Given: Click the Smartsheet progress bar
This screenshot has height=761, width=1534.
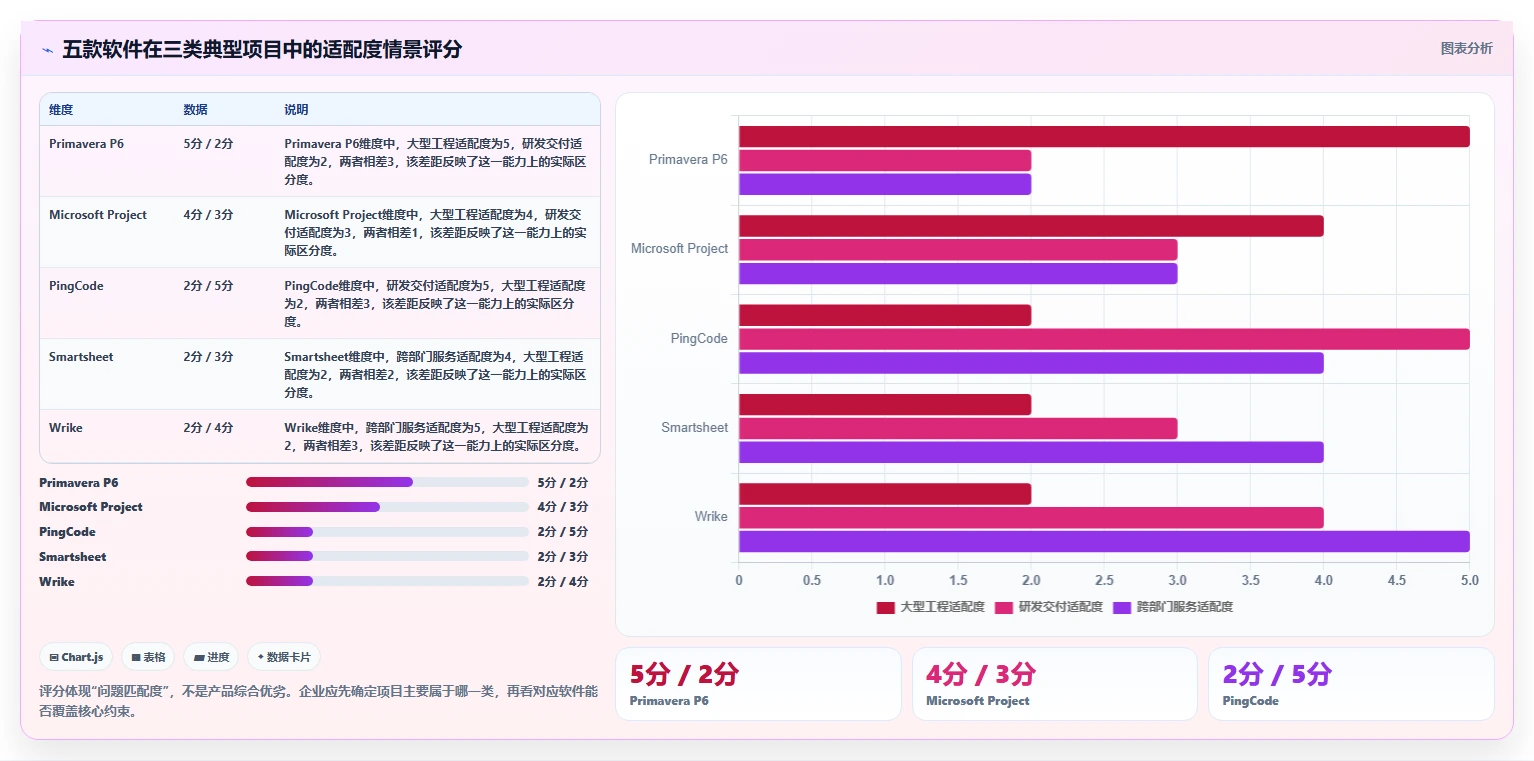Looking at the screenshot, I should click(x=387, y=557).
